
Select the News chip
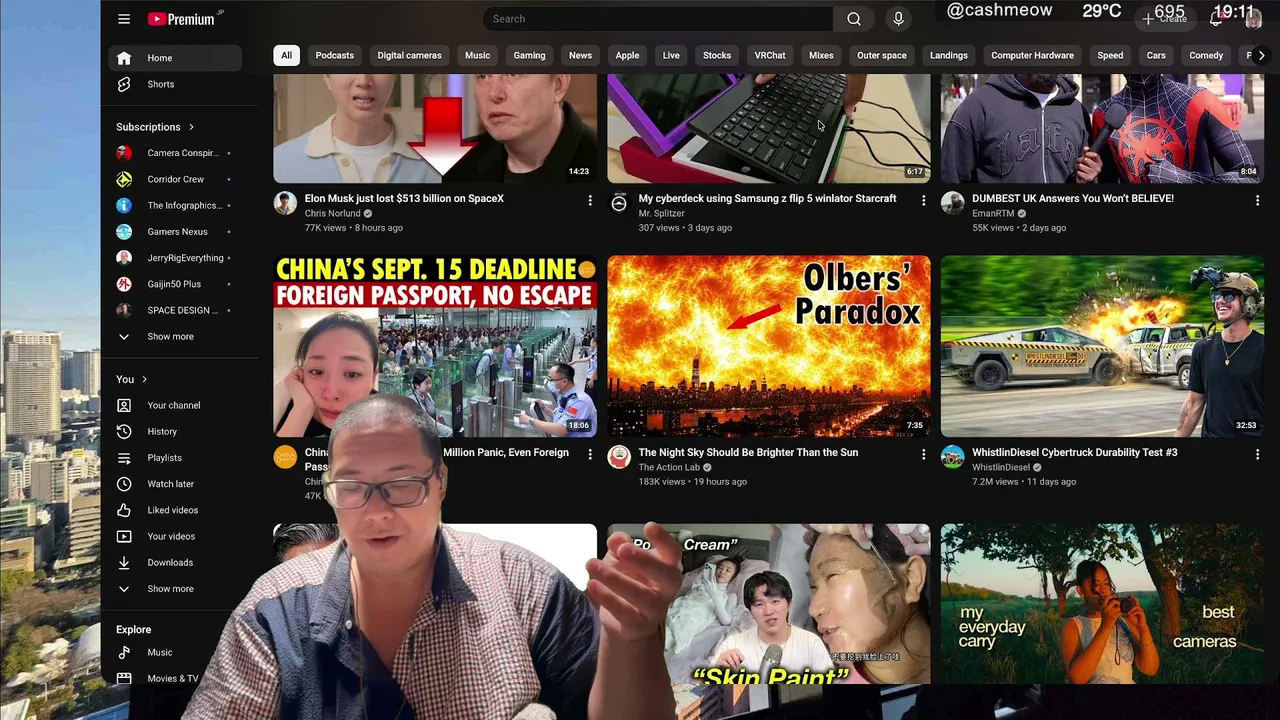tap(580, 56)
